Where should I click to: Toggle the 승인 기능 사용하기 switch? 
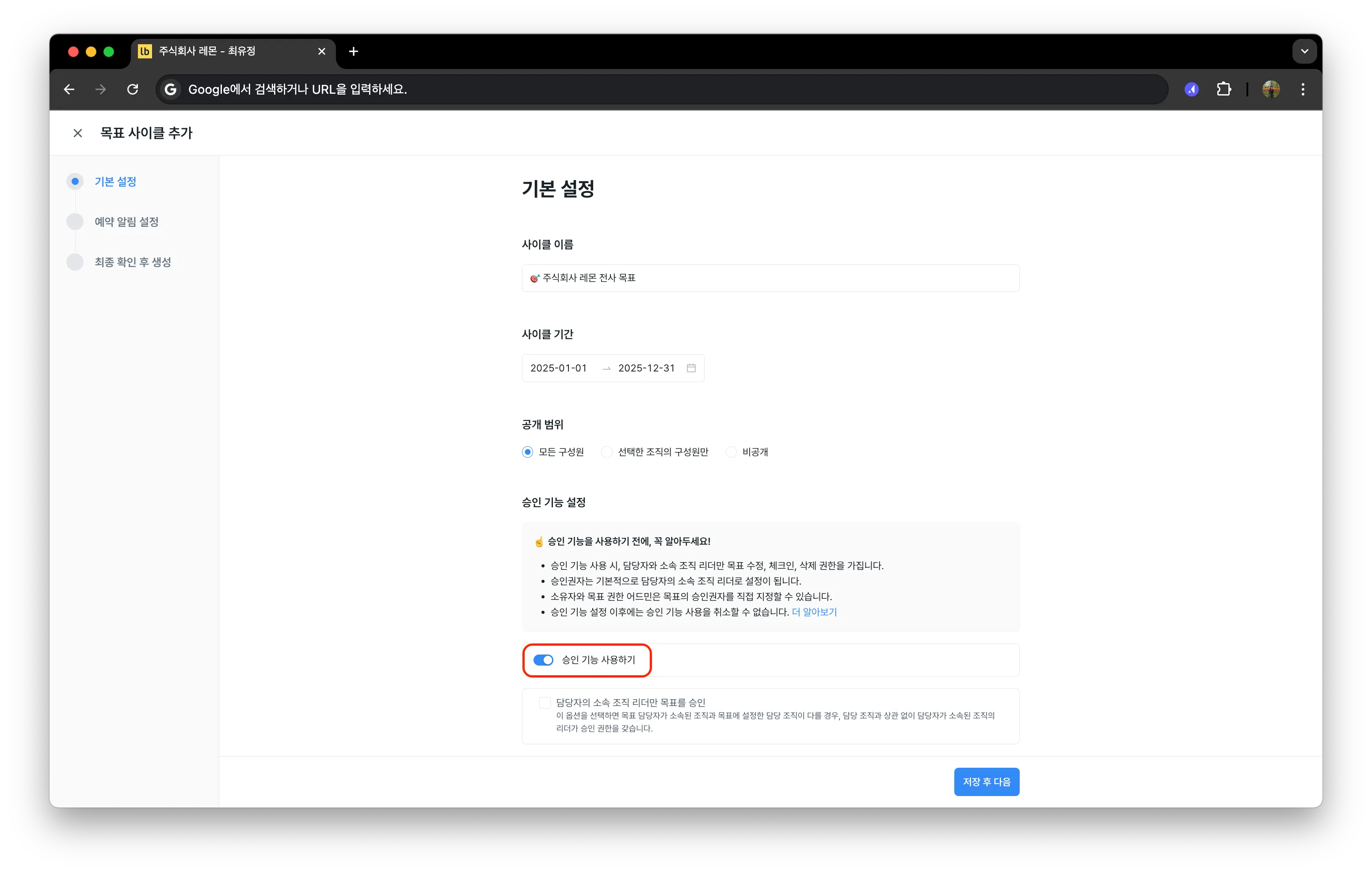(x=543, y=660)
